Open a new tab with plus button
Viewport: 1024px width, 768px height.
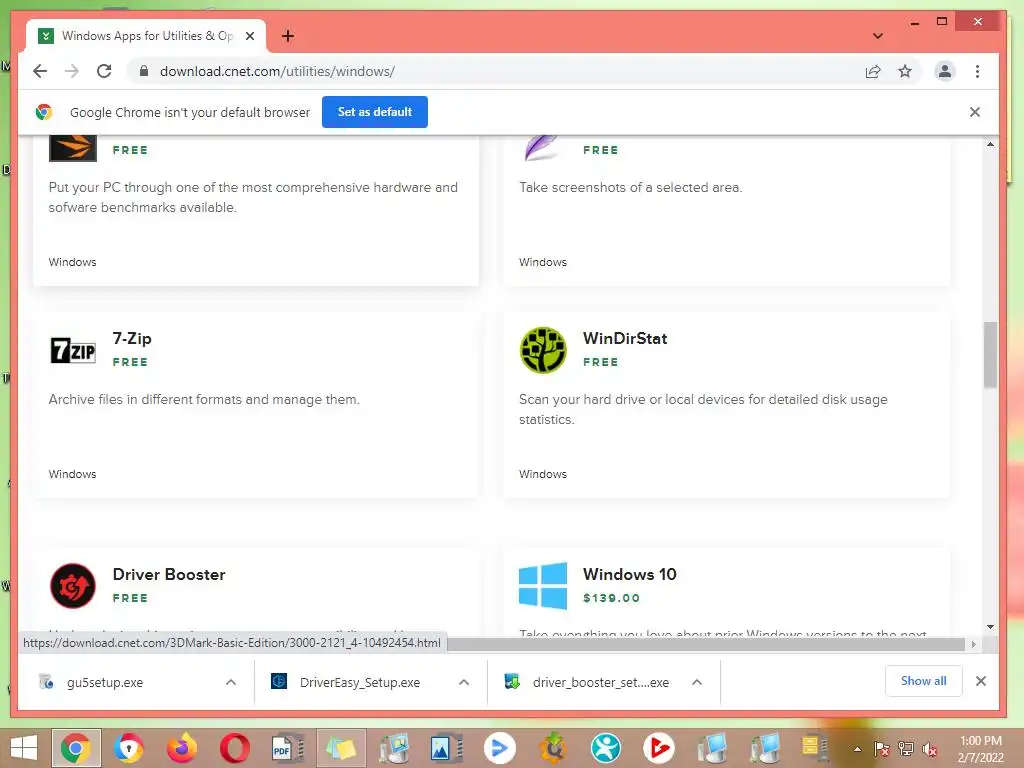pyautogui.click(x=288, y=36)
